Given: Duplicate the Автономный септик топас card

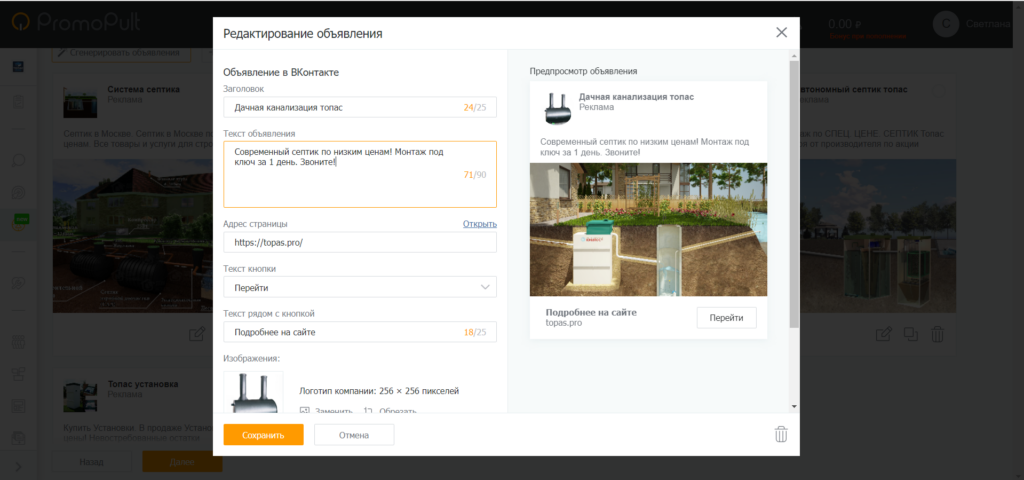Looking at the screenshot, I should [x=910, y=334].
